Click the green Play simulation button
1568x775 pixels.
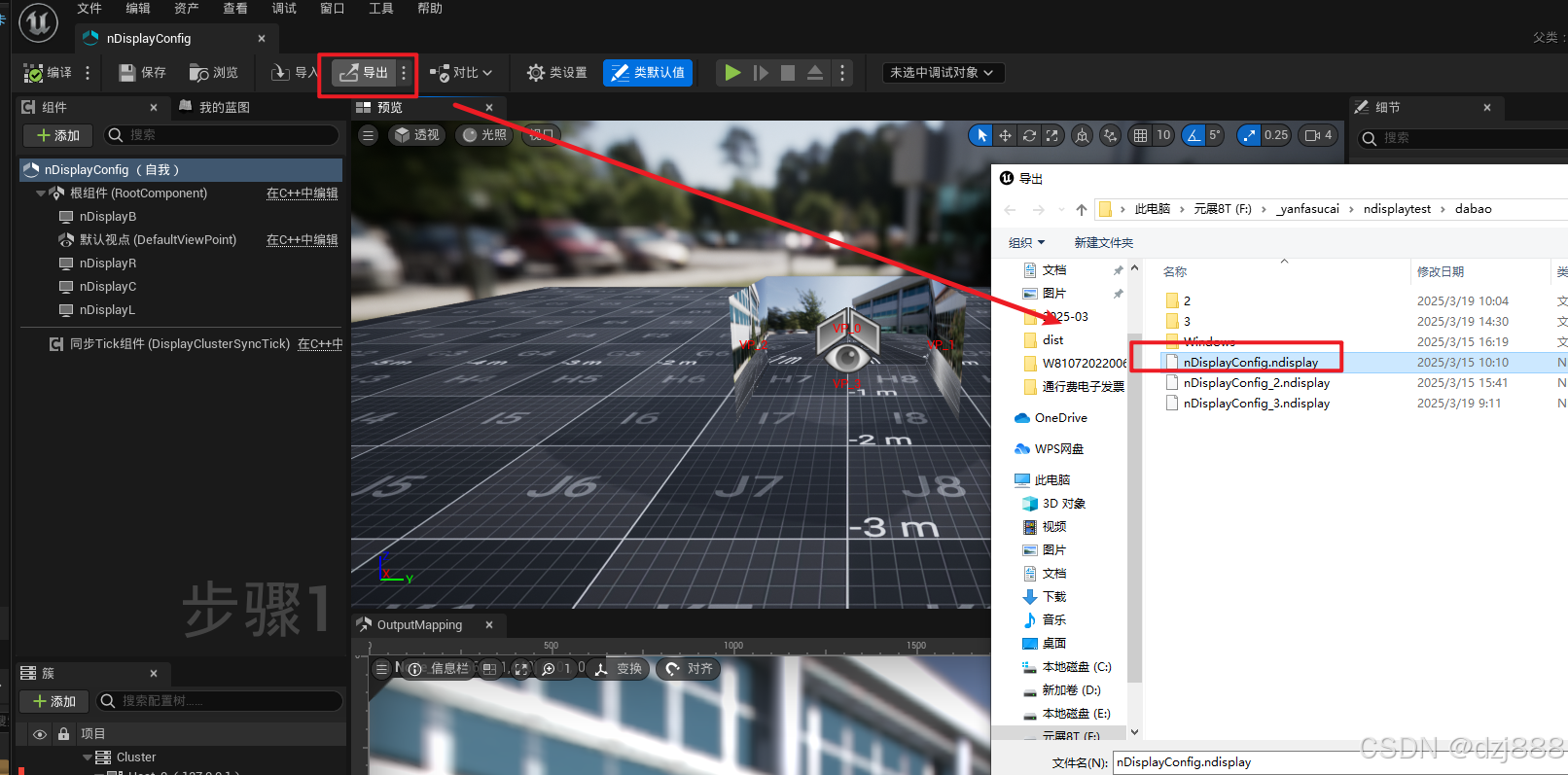click(732, 73)
